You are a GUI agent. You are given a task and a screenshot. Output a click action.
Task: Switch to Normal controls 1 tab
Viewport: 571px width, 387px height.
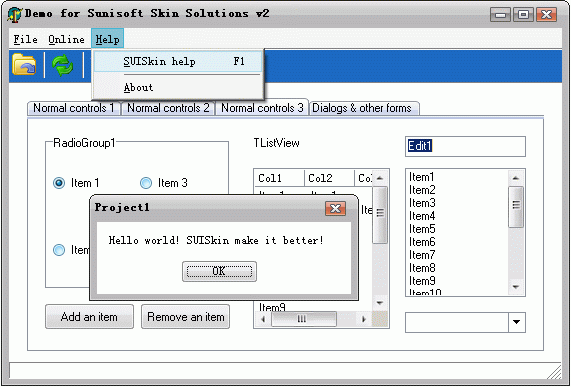click(x=74, y=108)
